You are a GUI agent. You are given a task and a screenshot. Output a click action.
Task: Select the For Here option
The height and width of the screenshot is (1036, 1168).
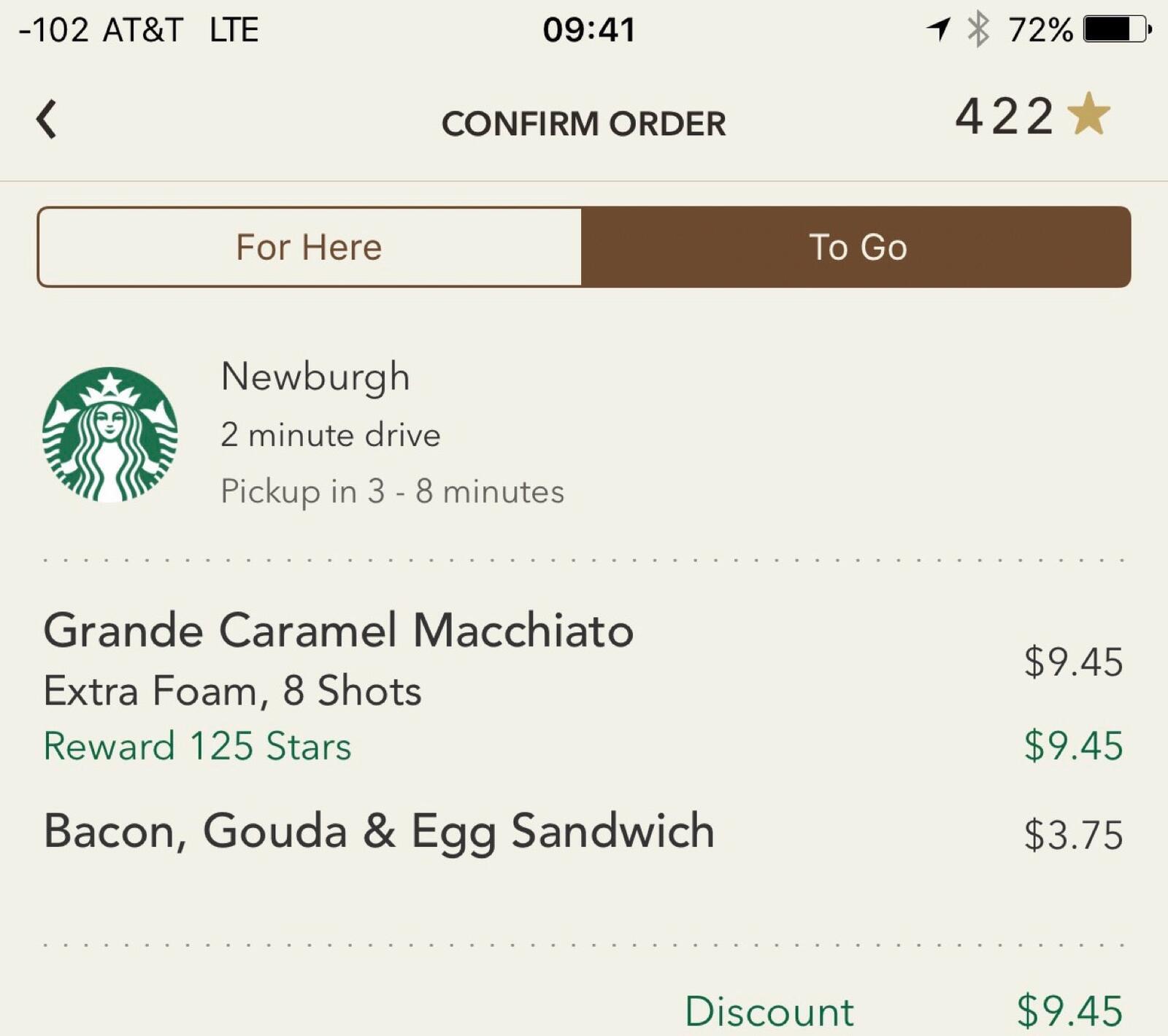(x=310, y=247)
